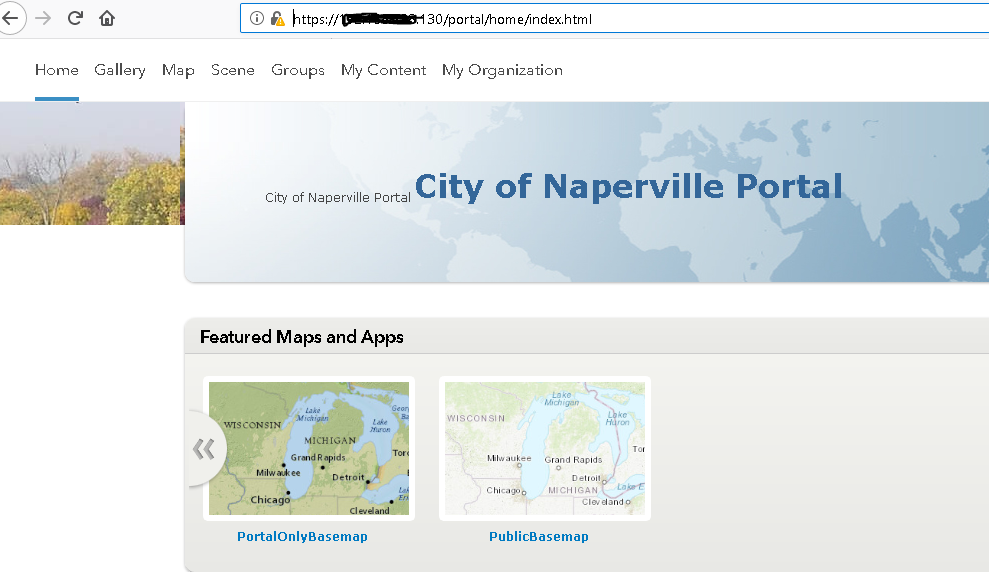Click the insecure connection lock warning icon
This screenshot has width=989, height=572.
tap(278, 19)
